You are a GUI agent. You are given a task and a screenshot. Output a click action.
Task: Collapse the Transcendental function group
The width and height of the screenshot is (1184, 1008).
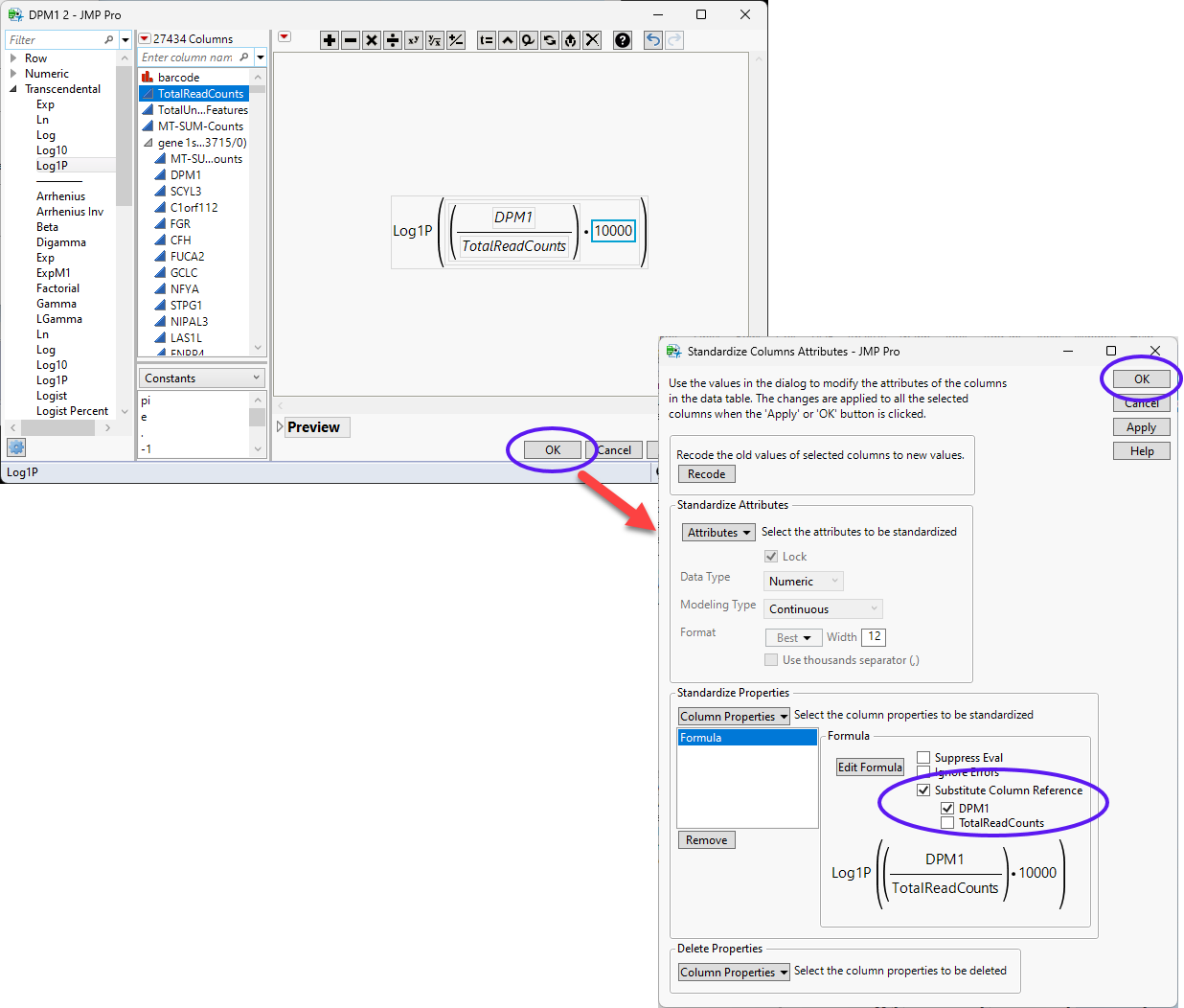pos(13,89)
